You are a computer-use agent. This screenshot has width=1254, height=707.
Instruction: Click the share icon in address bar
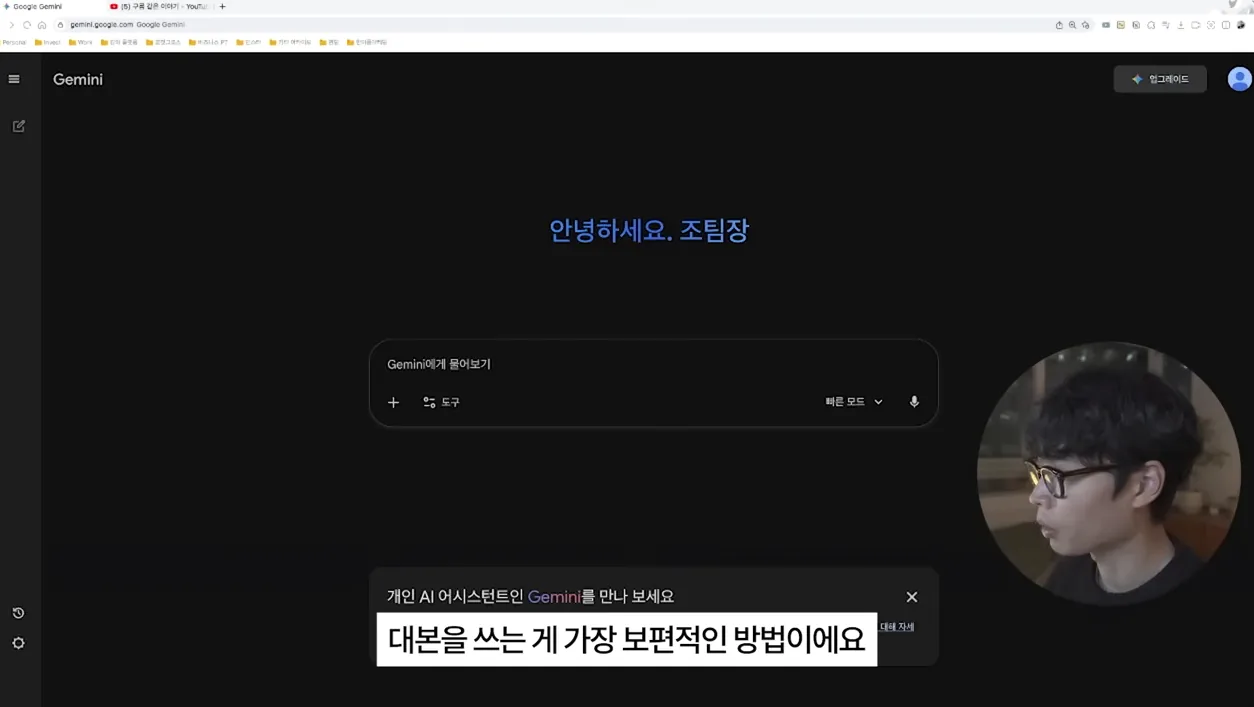(x=1059, y=25)
